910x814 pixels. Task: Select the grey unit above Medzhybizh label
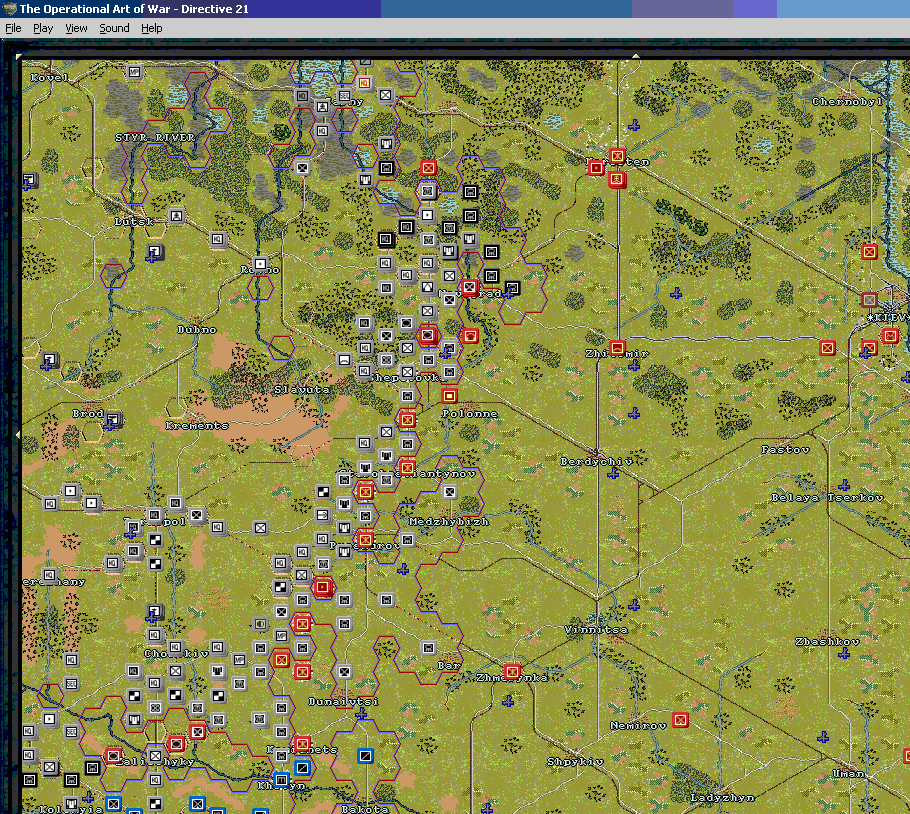click(449, 492)
